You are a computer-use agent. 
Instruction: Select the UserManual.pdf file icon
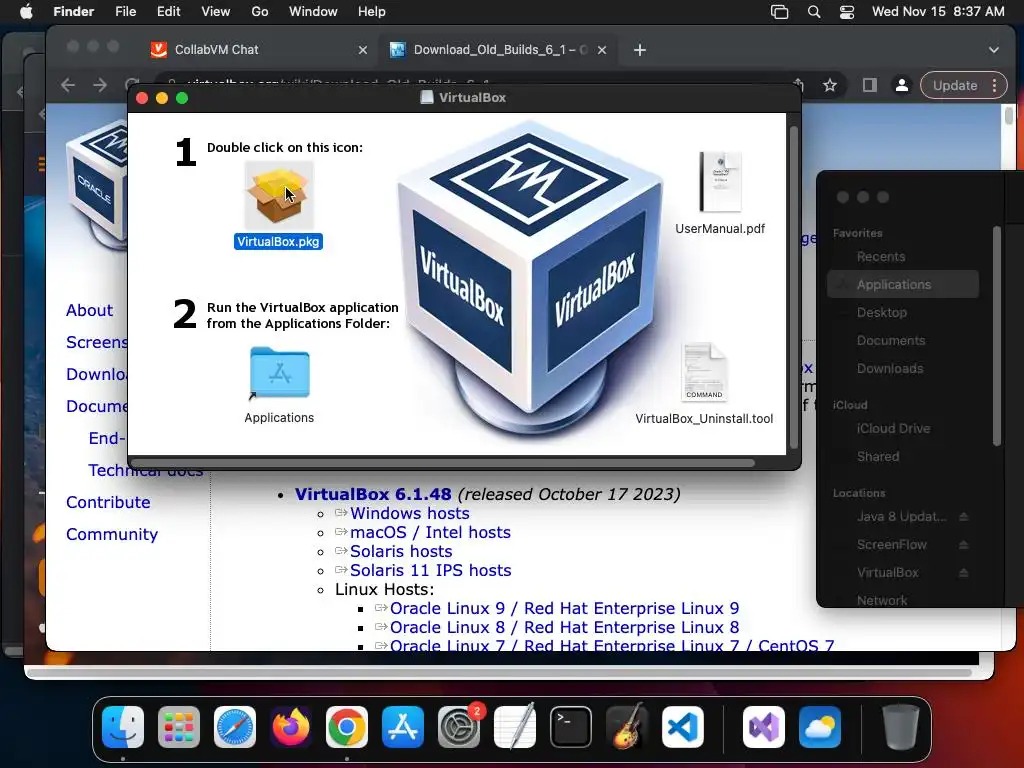[720, 182]
